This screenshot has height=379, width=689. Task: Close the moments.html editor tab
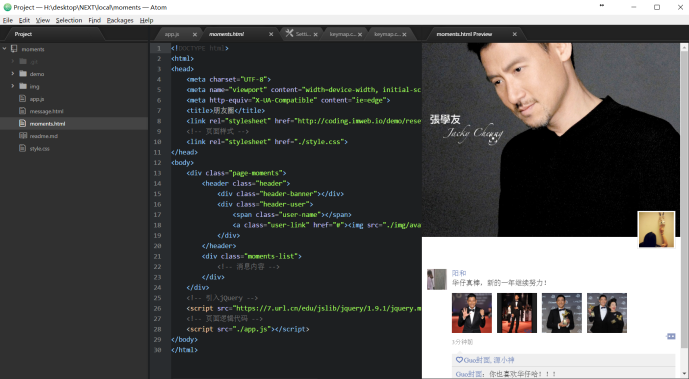[x=271, y=34]
